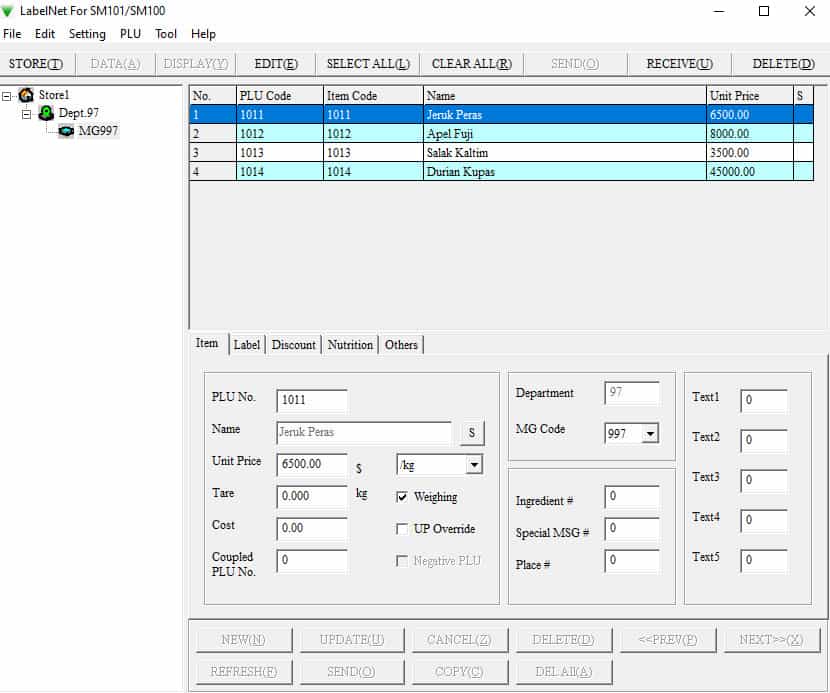Open the MG Code 997 dropdown
Viewport: 830px width, 693px height.
coord(650,434)
